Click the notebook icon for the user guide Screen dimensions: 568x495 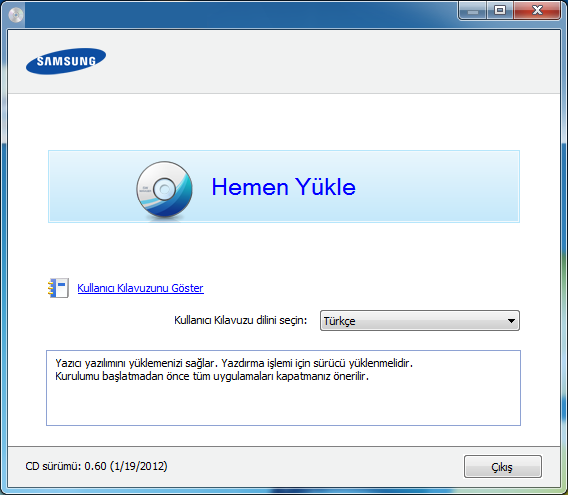58,288
